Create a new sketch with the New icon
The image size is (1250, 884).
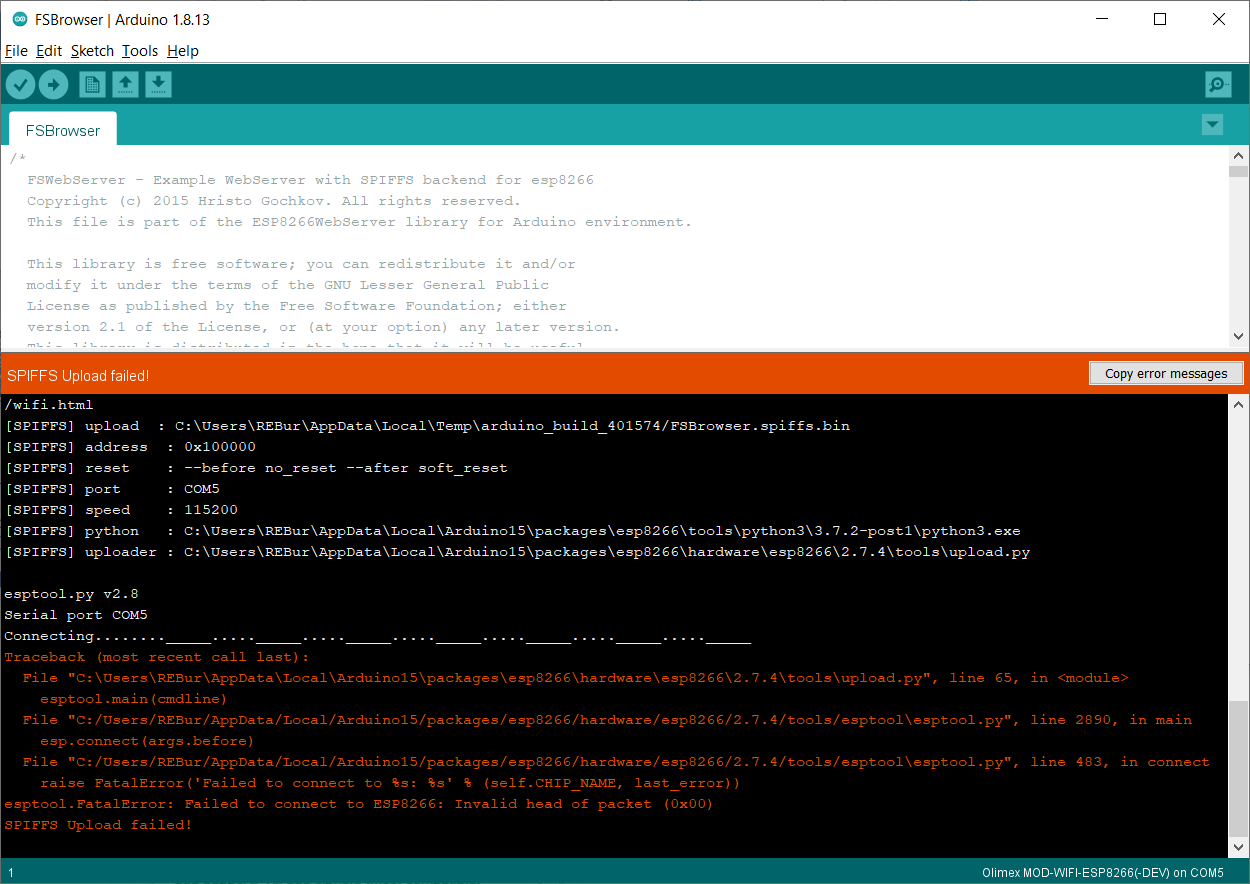(x=92, y=85)
